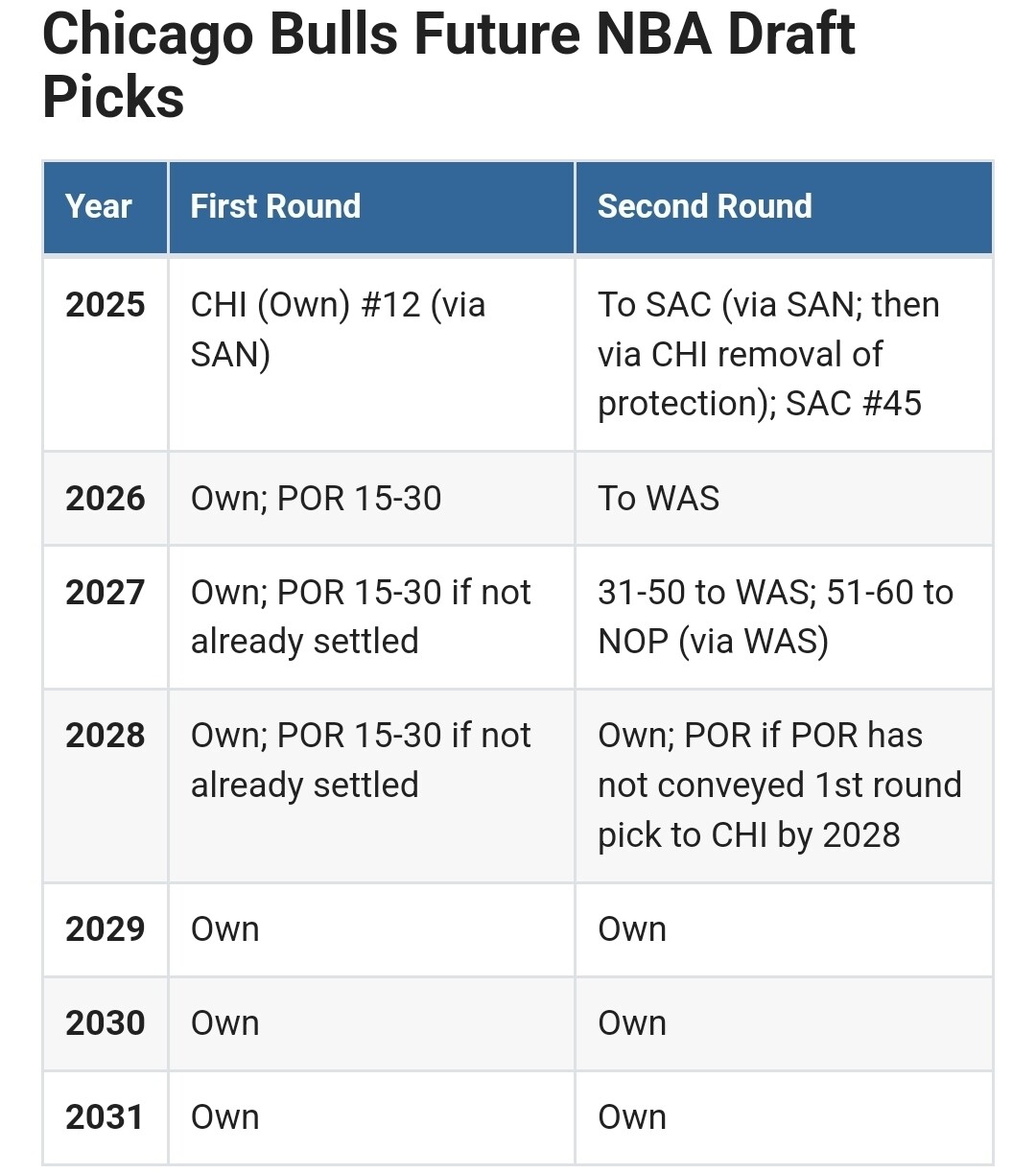The image size is (1036, 1173).
Task: Click the 2028 second-round POR conveyed pick cell
Action: click(x=779, y=785)
